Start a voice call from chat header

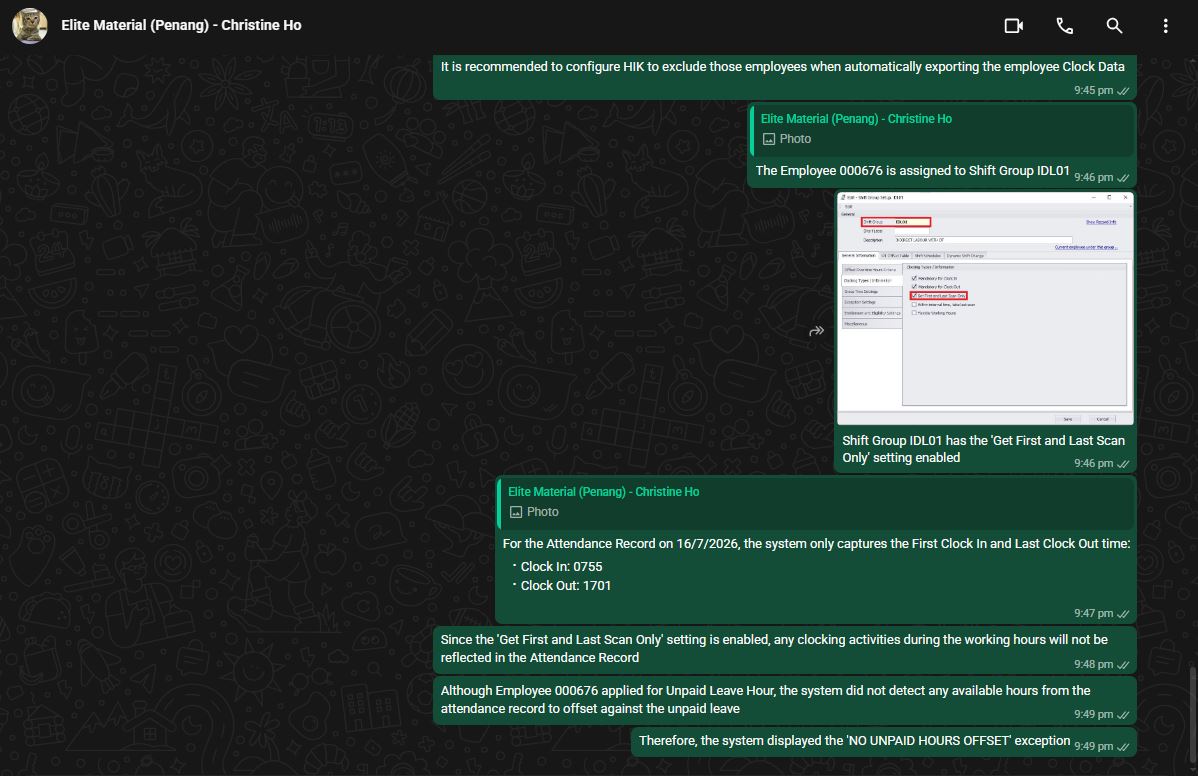(1064, 26)
